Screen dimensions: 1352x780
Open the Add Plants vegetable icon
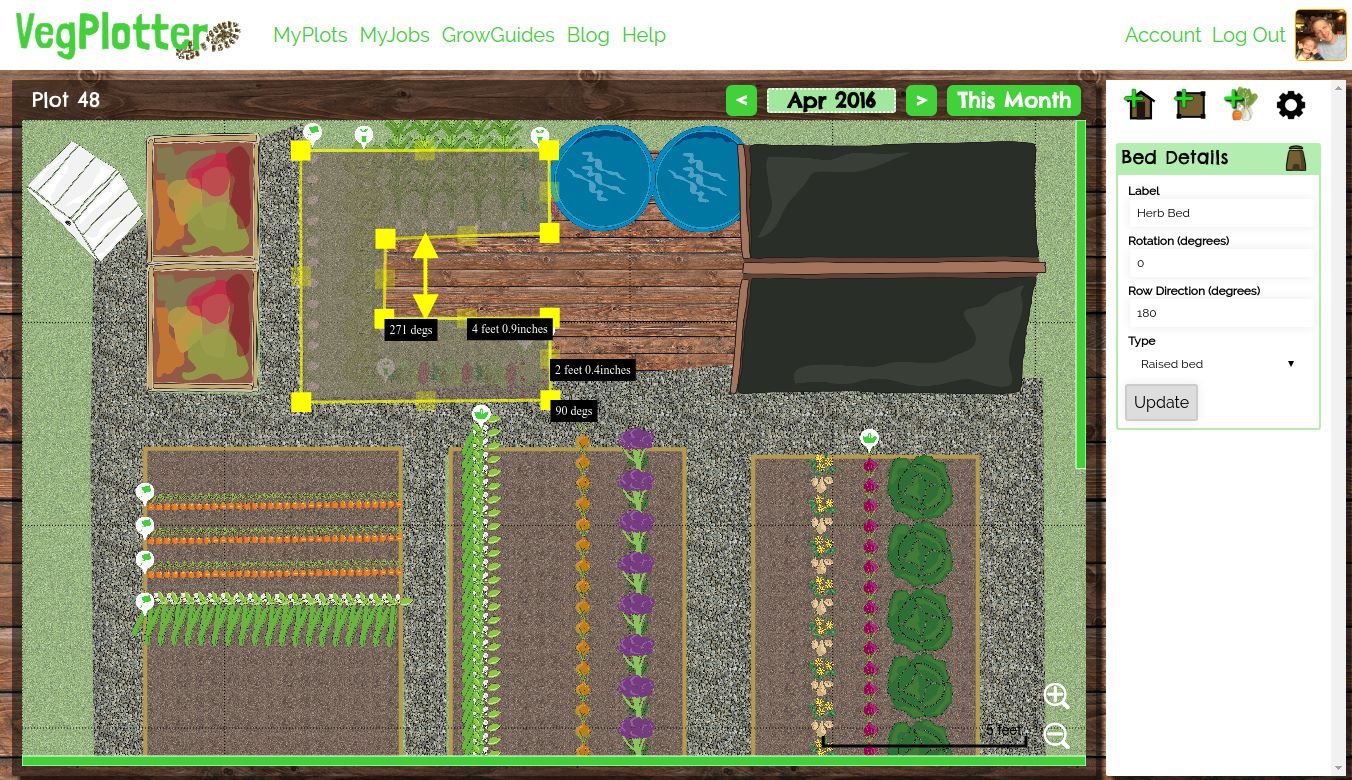coord(1239,103)
